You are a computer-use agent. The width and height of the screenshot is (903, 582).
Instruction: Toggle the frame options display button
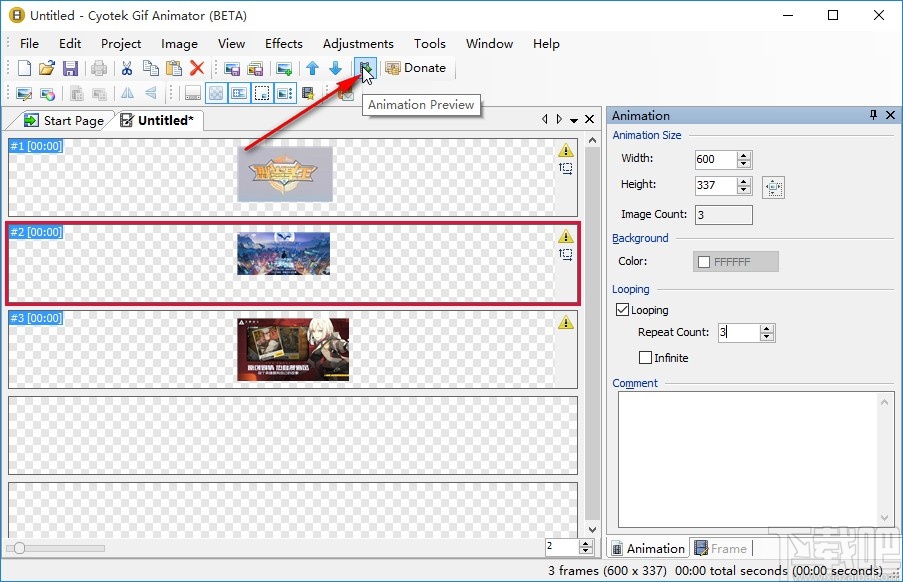(285, 93)
